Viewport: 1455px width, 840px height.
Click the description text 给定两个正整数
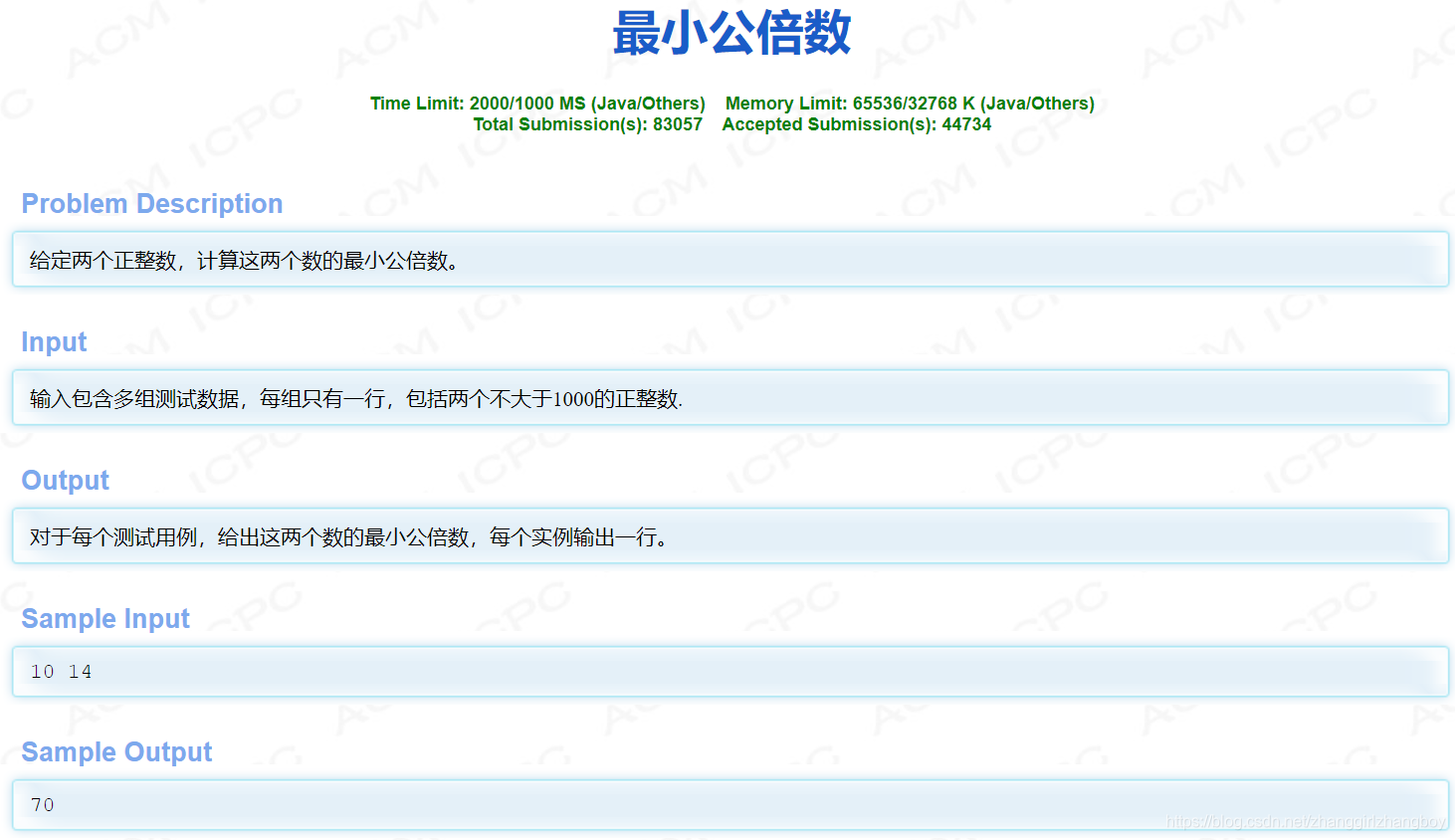103,261
